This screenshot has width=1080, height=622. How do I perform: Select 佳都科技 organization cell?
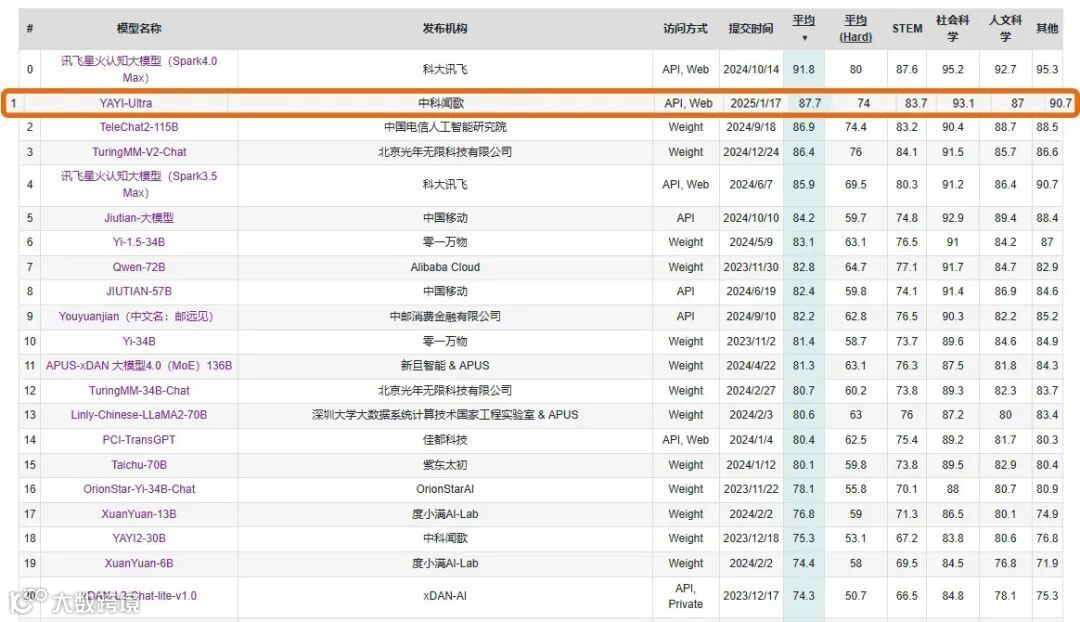pyautogui.click(x=445, y=439)
